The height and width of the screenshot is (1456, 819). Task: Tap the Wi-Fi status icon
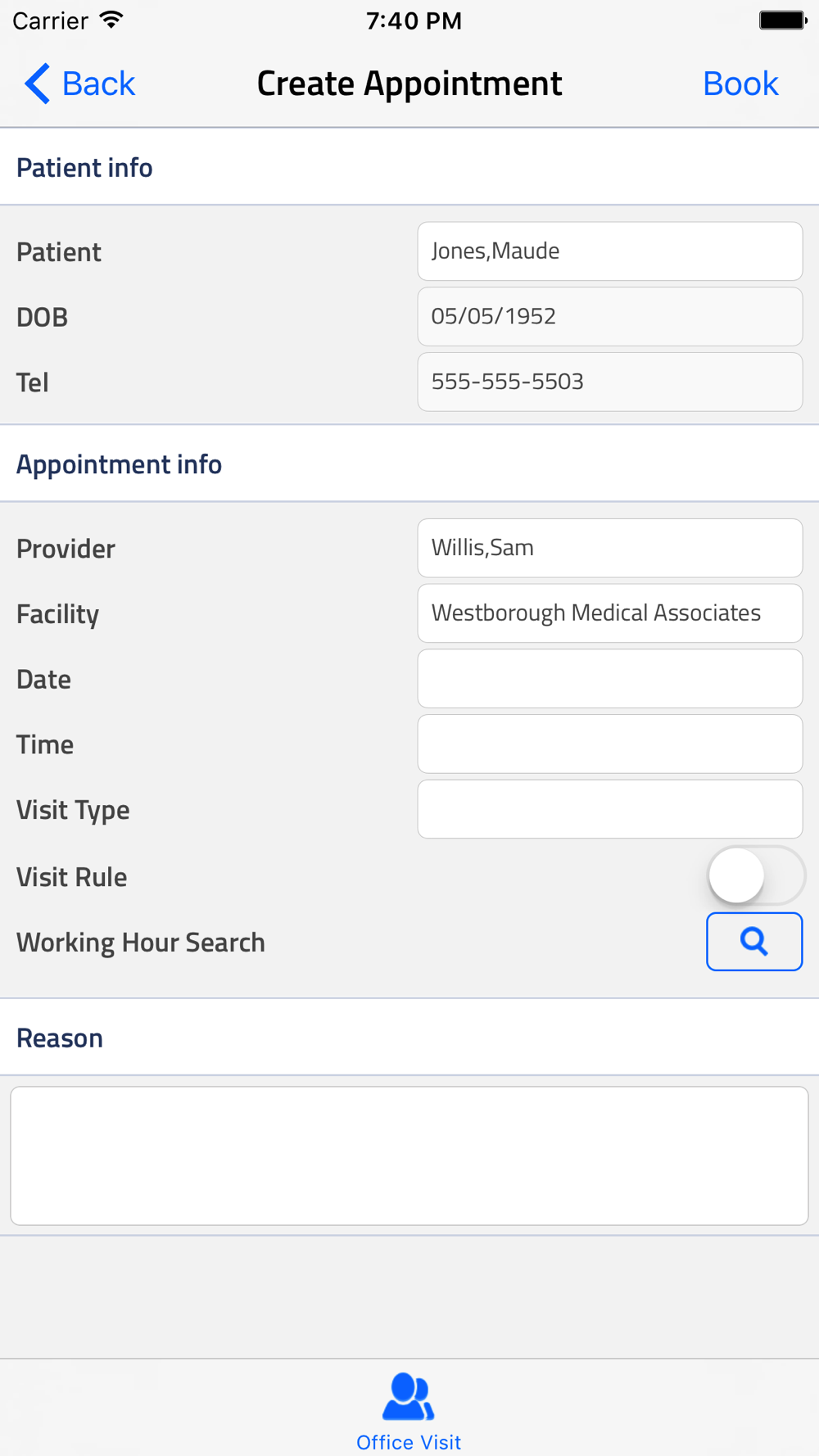(x=111, y=20)
